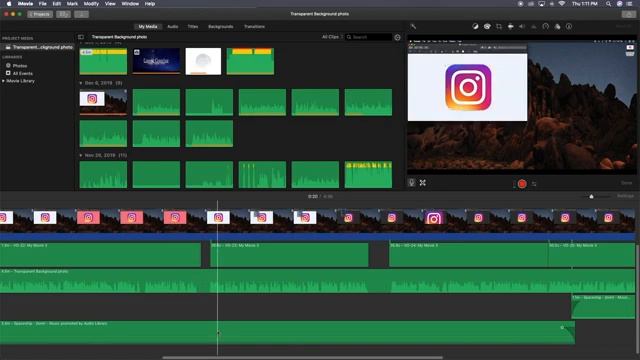
Task: Click the AirPlay display icon in menu bar
Action: pyautogui.click(x=542, y=4)
